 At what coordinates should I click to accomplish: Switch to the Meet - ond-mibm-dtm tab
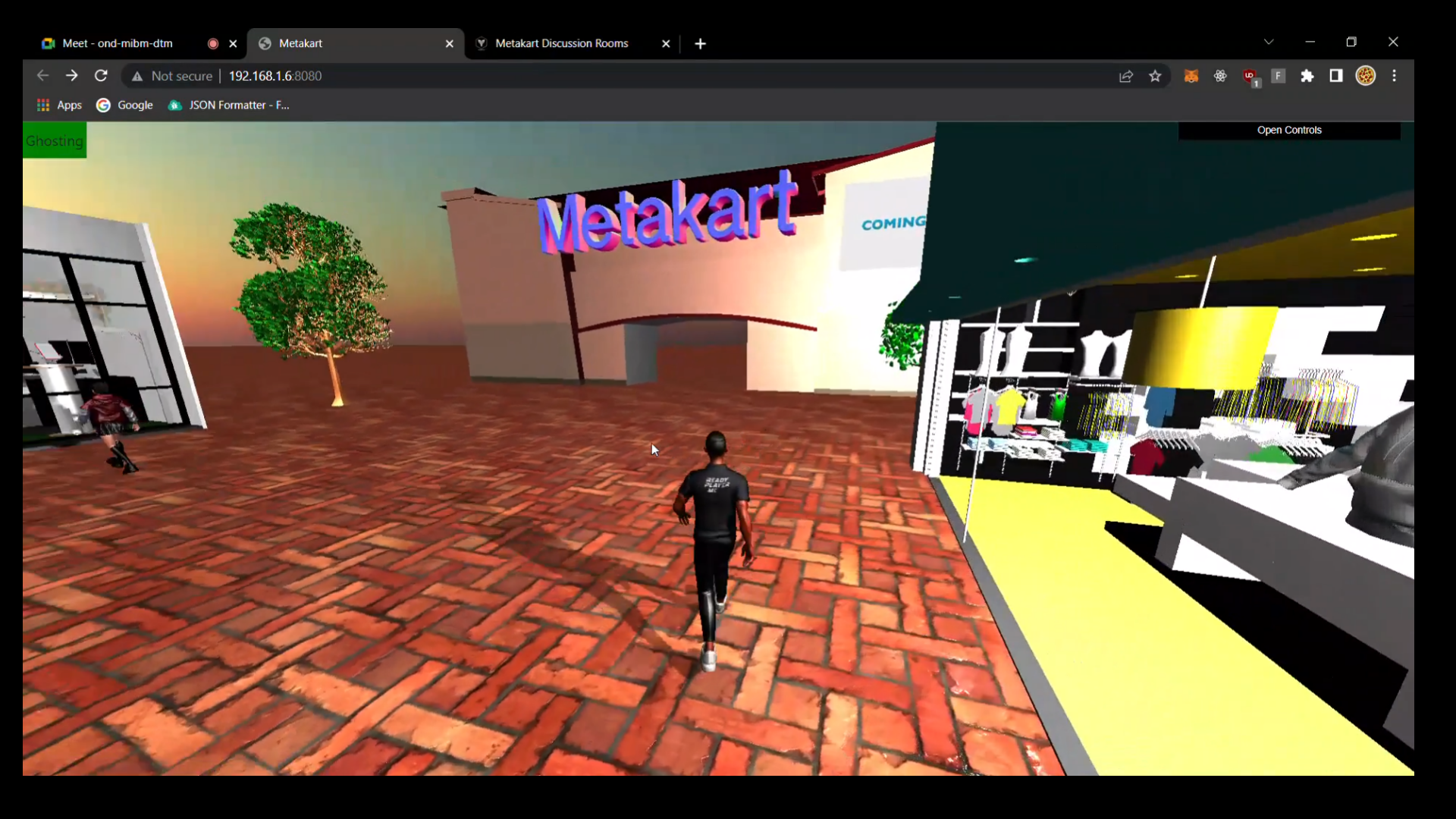point(118,43)
